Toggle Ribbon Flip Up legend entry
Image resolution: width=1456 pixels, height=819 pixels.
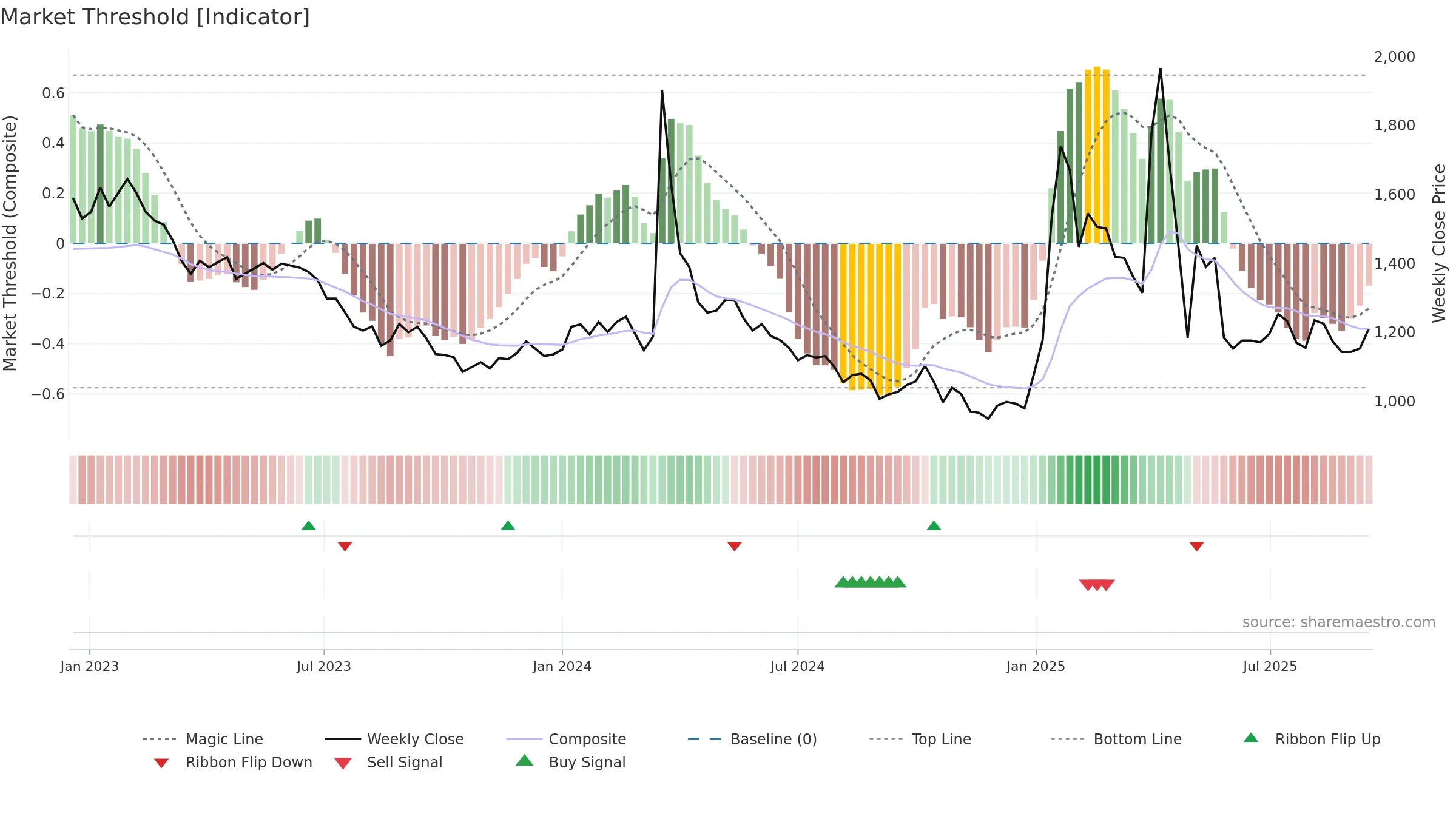(1312, 739)
